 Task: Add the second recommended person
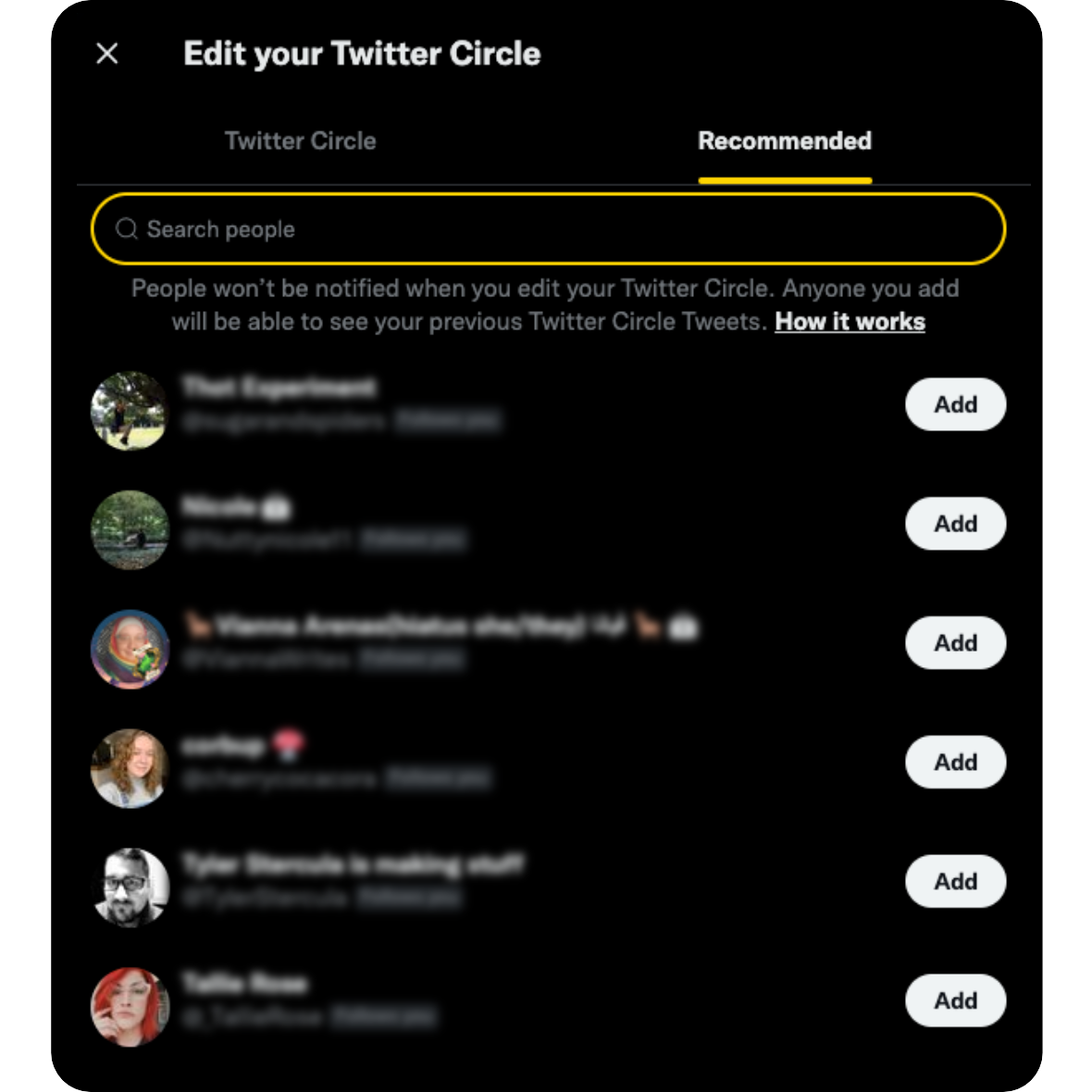(955, 524)
